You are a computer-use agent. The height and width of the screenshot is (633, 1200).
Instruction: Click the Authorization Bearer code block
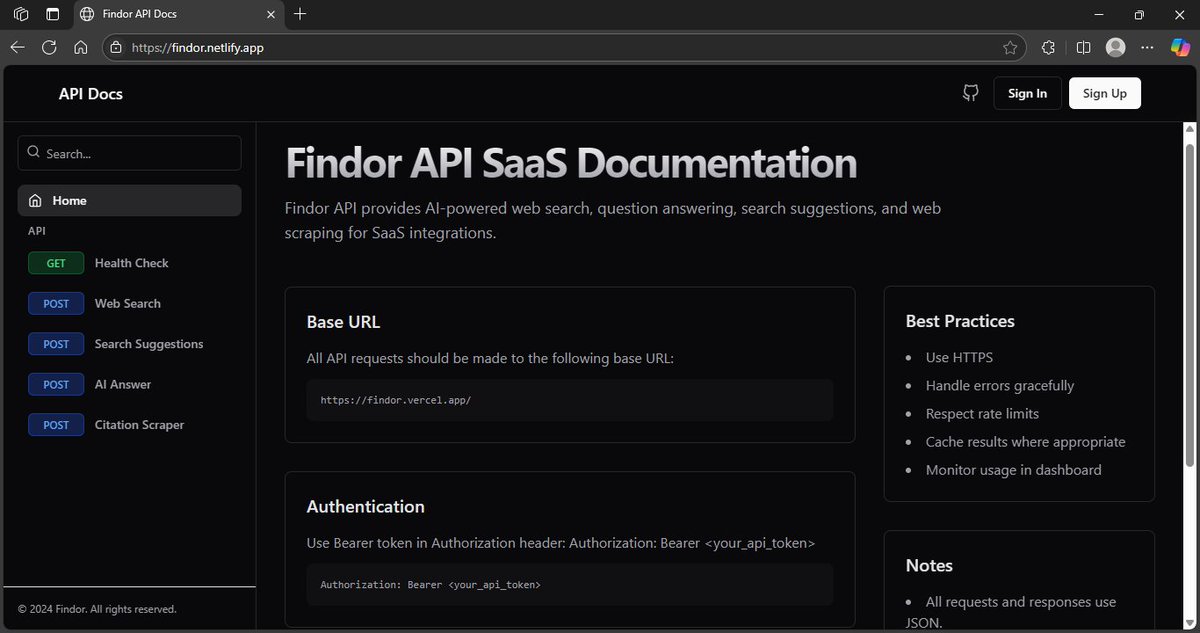pos(570,584)
